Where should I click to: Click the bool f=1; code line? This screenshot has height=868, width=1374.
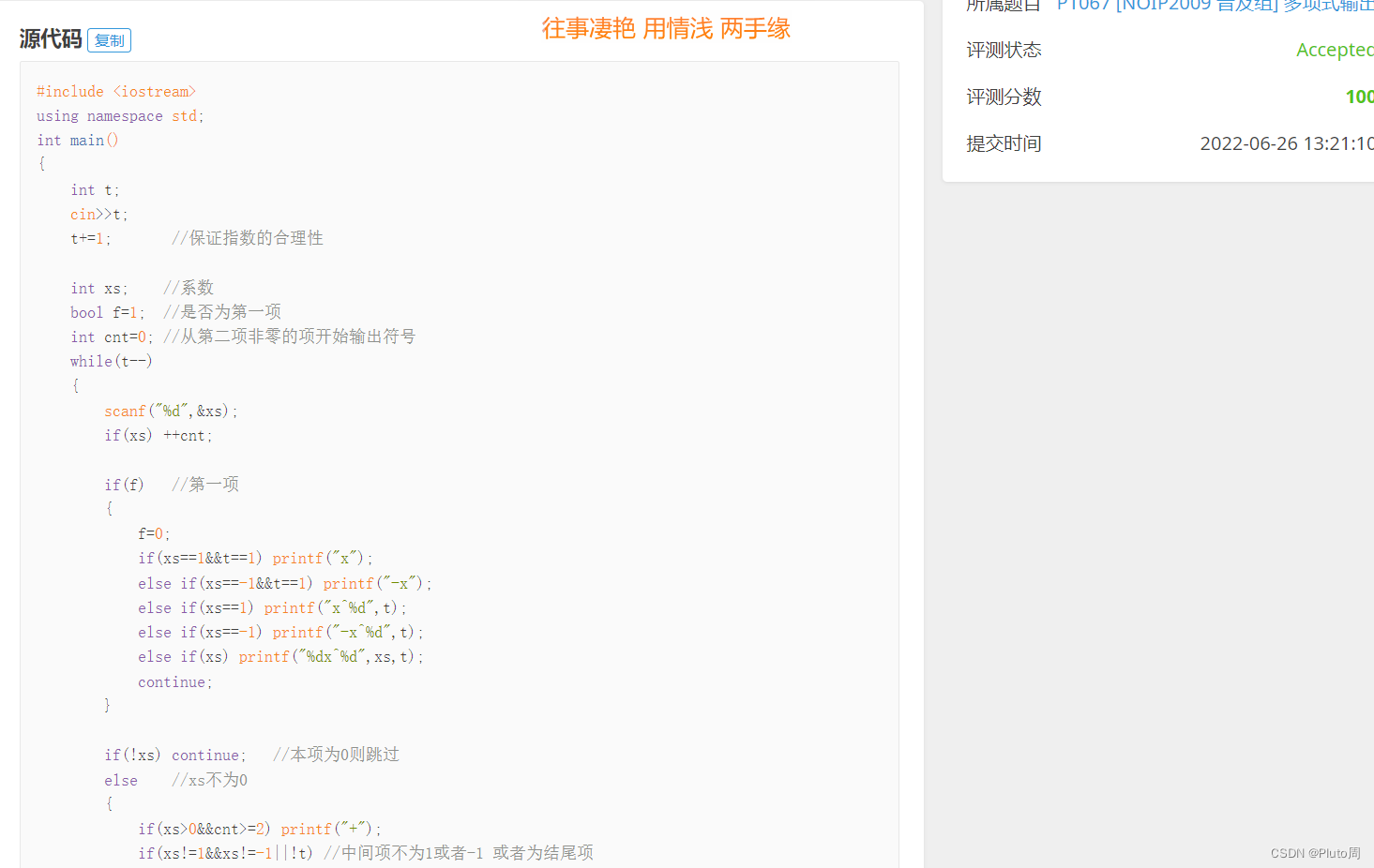click(107, 313)
